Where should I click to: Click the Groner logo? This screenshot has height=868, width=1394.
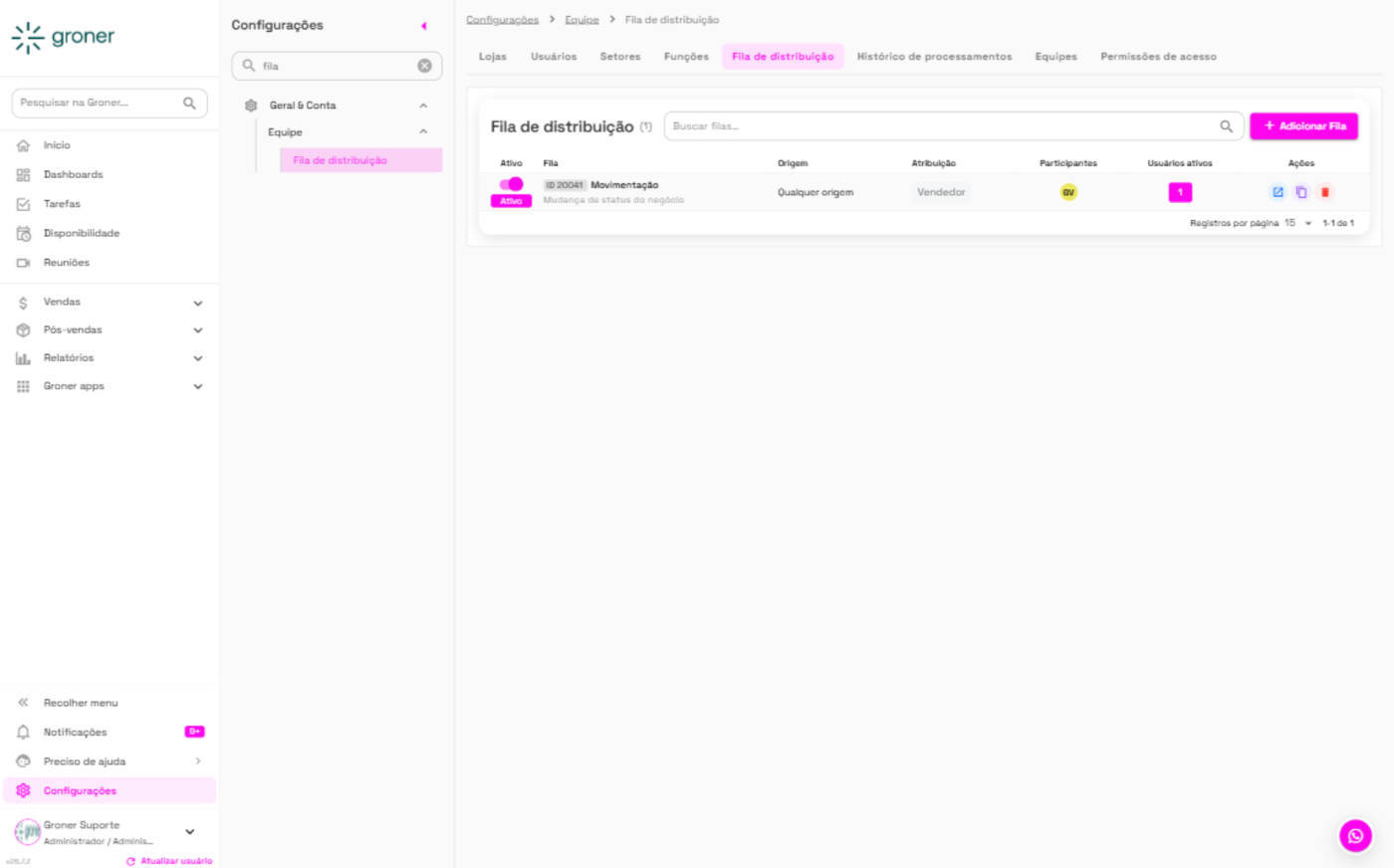(x=63, y=37)
